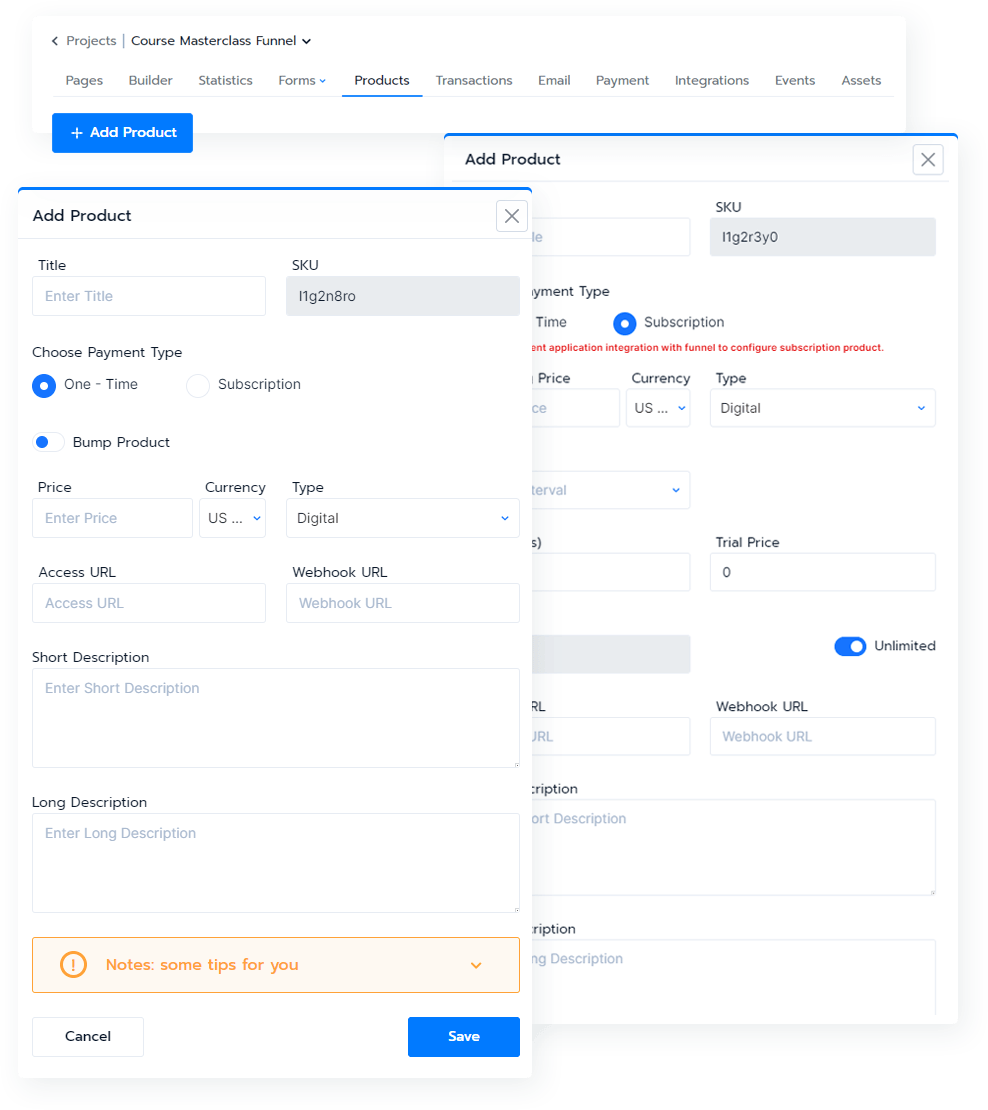Image resolution: width=988 pixels, height=1110 pixels.
Task: Disable the Unlimited toggle
Action: coord(850,646)
